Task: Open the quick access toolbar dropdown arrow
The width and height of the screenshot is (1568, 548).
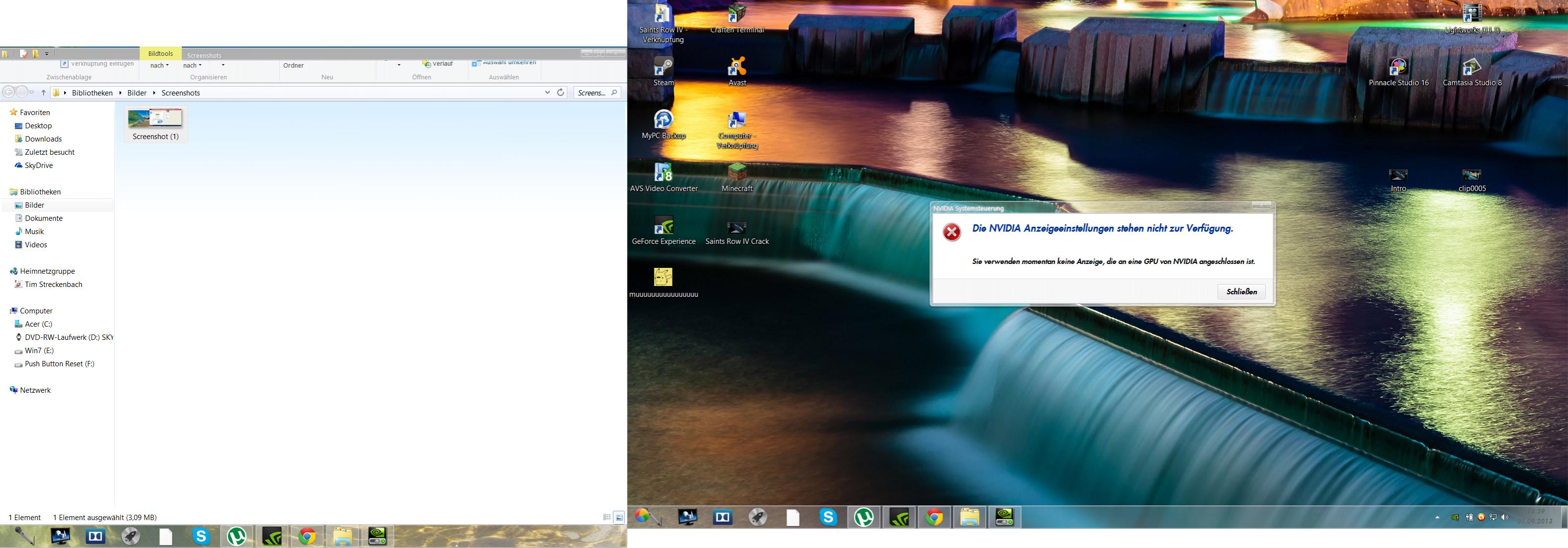Action: (x=47, y=53)
